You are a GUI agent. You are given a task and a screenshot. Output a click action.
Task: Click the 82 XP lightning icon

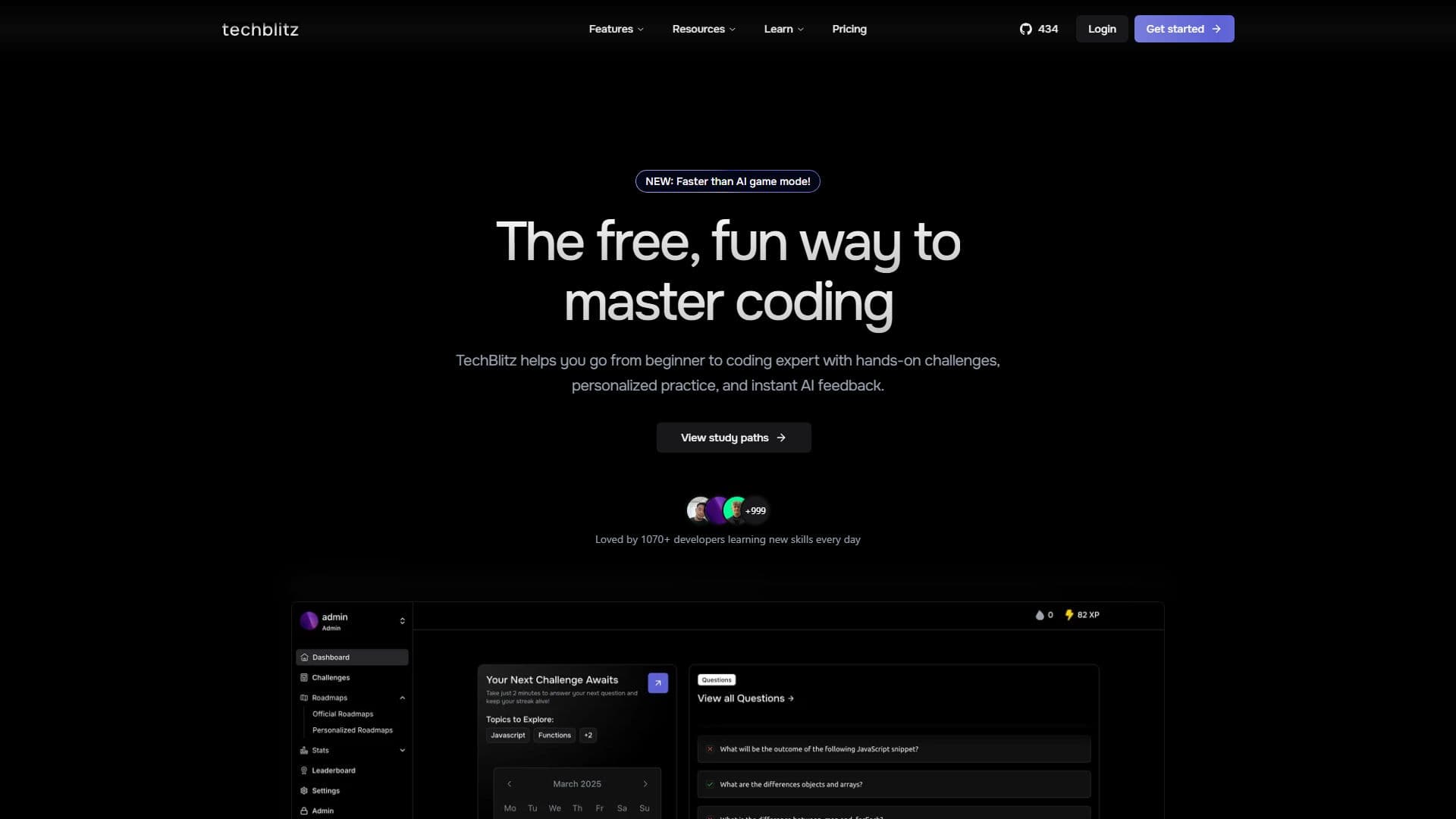pos(1069,615)
